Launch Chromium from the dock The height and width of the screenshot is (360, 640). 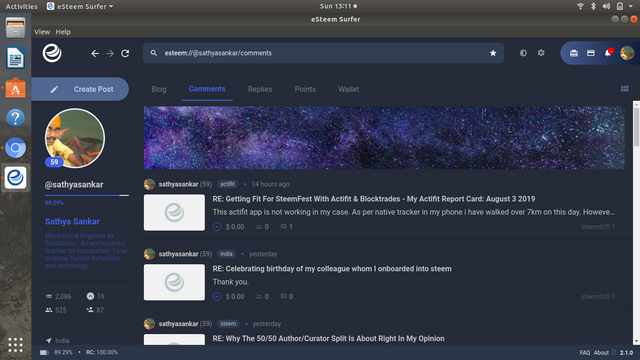[x=16, y=148]
